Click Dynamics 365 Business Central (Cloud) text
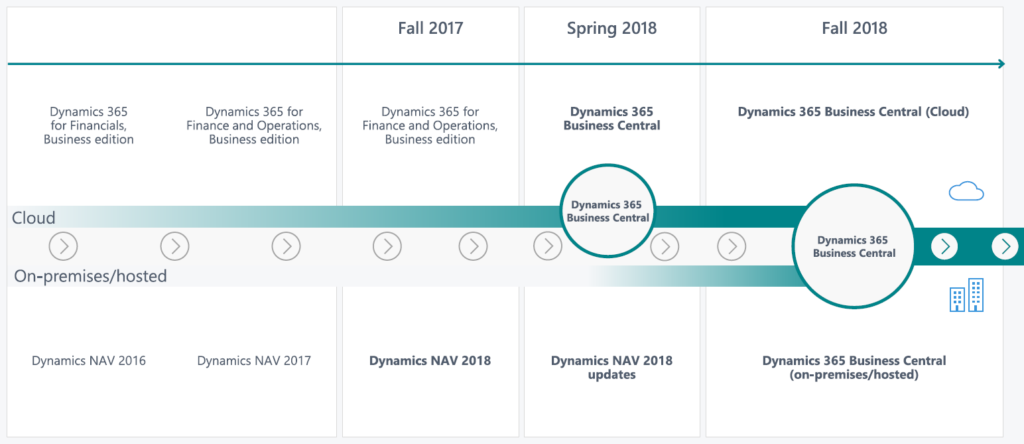The width and height of the screenshot is (1024, 444). [853, 112]
